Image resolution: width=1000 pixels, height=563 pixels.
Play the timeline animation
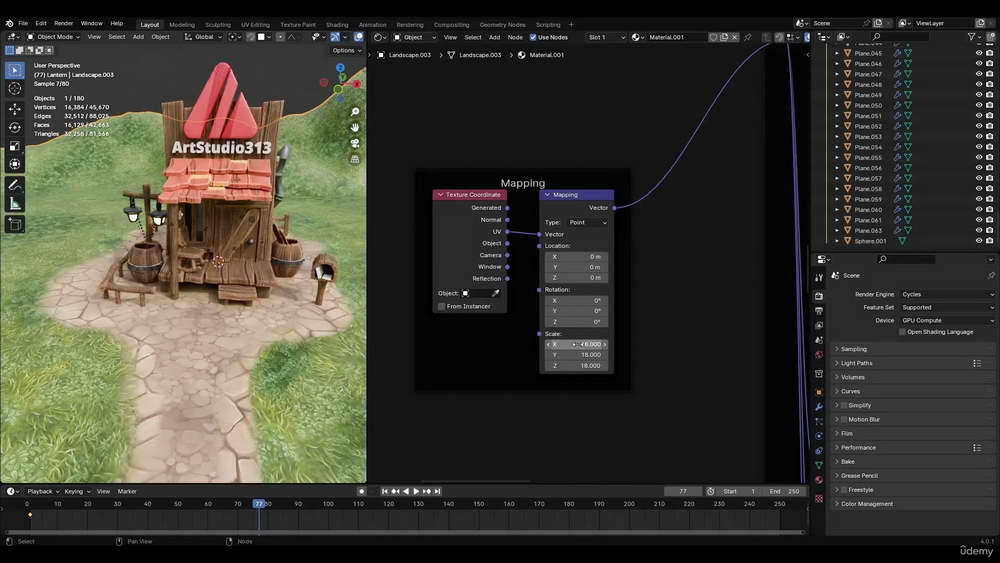(x=416, y=492)
